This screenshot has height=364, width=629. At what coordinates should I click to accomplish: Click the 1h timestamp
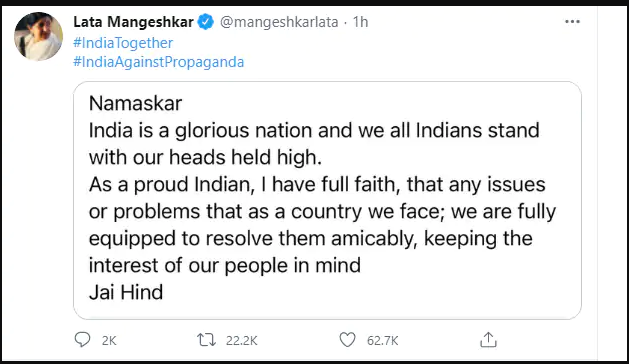click(360, 22)
